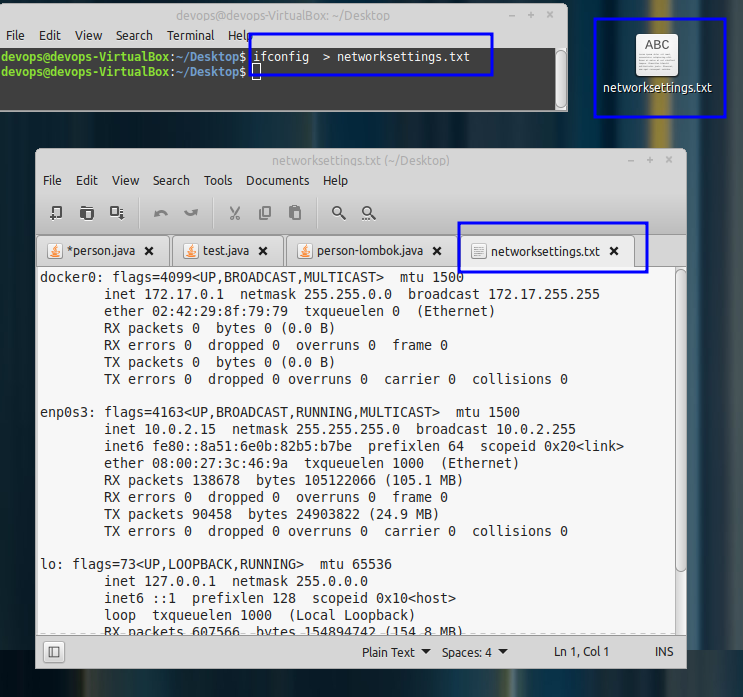743x697 pixels.
Task: Click the ether 08:00:27:3c:46:9a line
Action: (311, 463)
